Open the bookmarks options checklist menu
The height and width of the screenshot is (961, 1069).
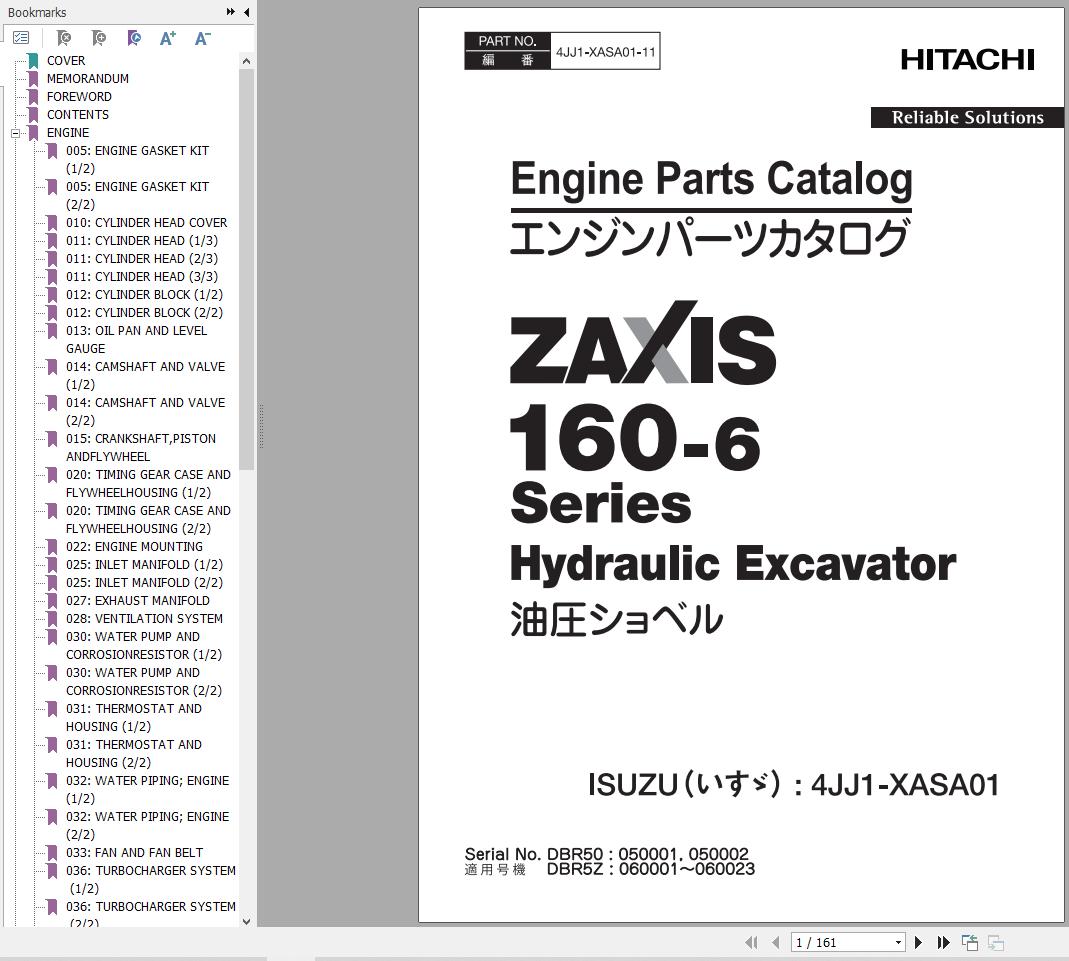(x=21, y=38)
